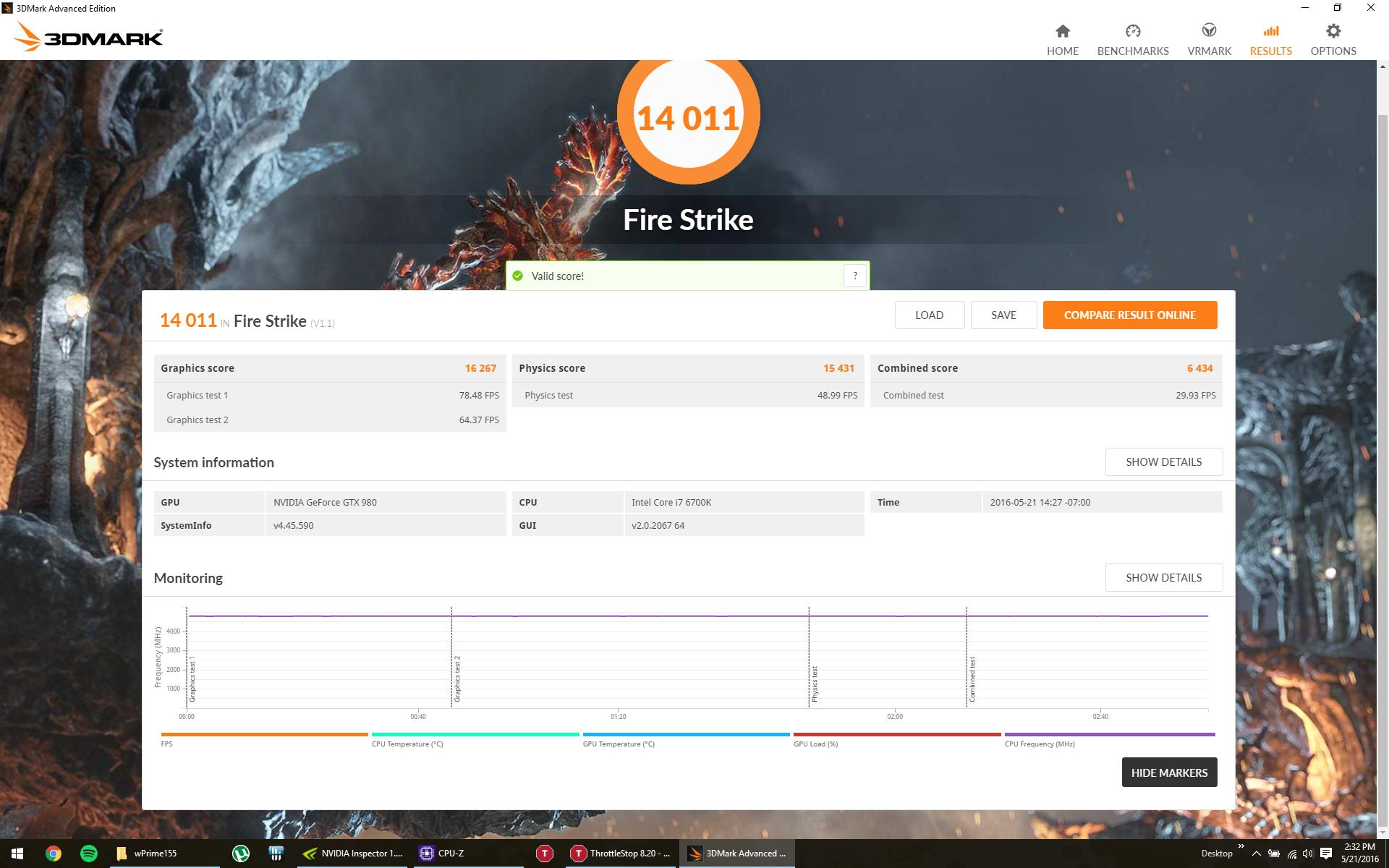Open the valid score question mark help
The height and width of the screenshot is (868, 1389).
[x=855, y=276]
